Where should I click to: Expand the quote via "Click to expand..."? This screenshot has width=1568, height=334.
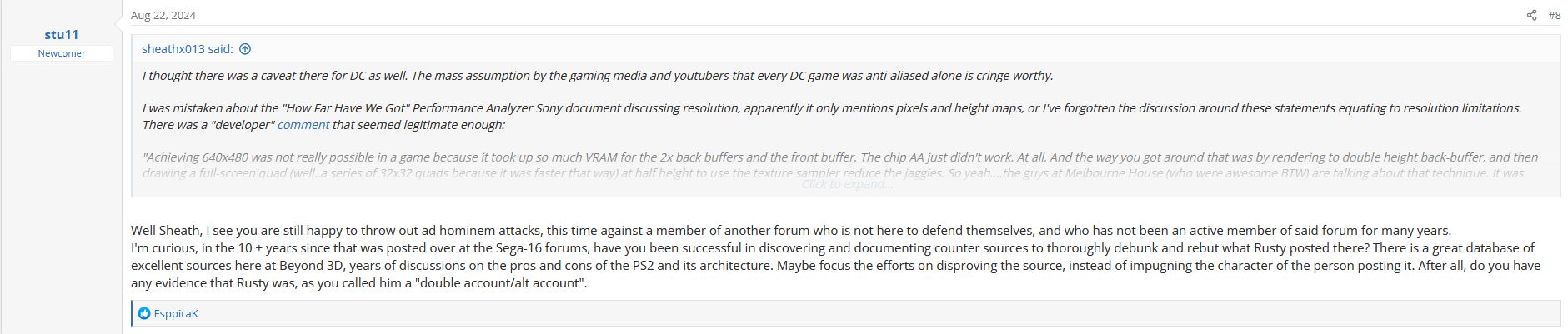(846, 184)
